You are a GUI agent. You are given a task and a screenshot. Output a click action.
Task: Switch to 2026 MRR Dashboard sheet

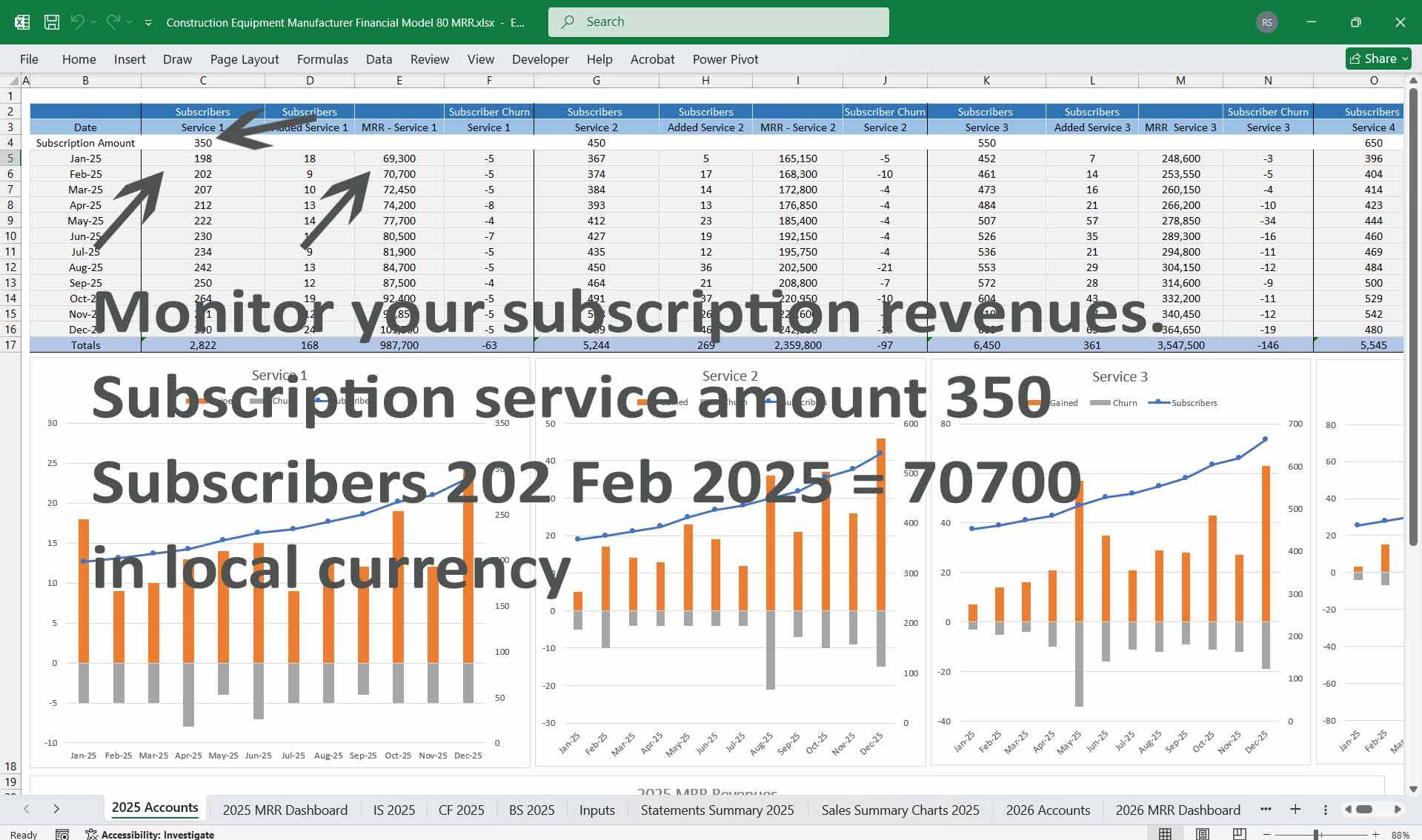1178,810
